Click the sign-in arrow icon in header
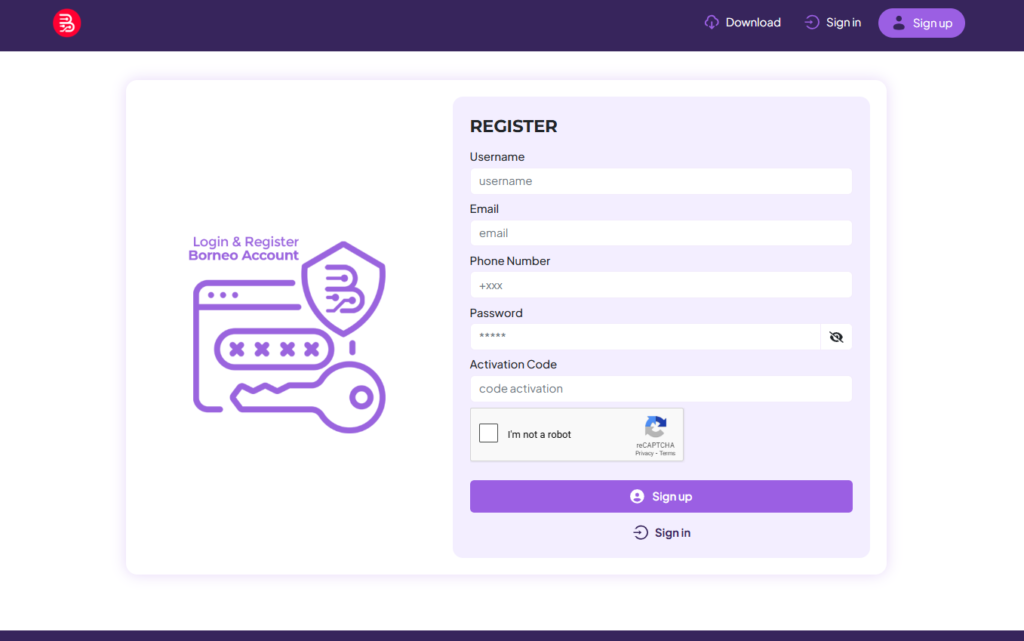This screenshot has height=641, width=1024. tap(812, 22)
